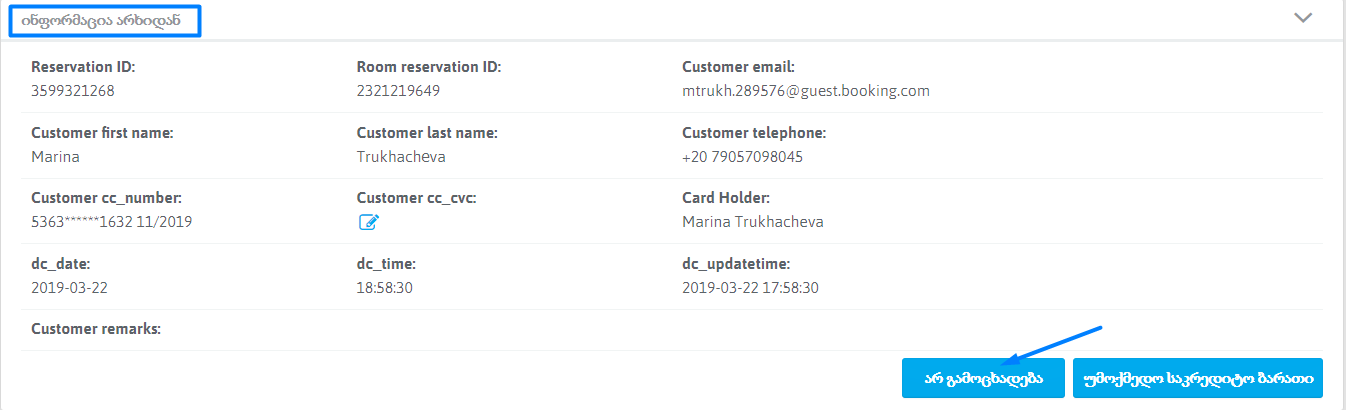Click the edit icon under Customer cc_cvc

pyautogui.click(x=368, y=223)
